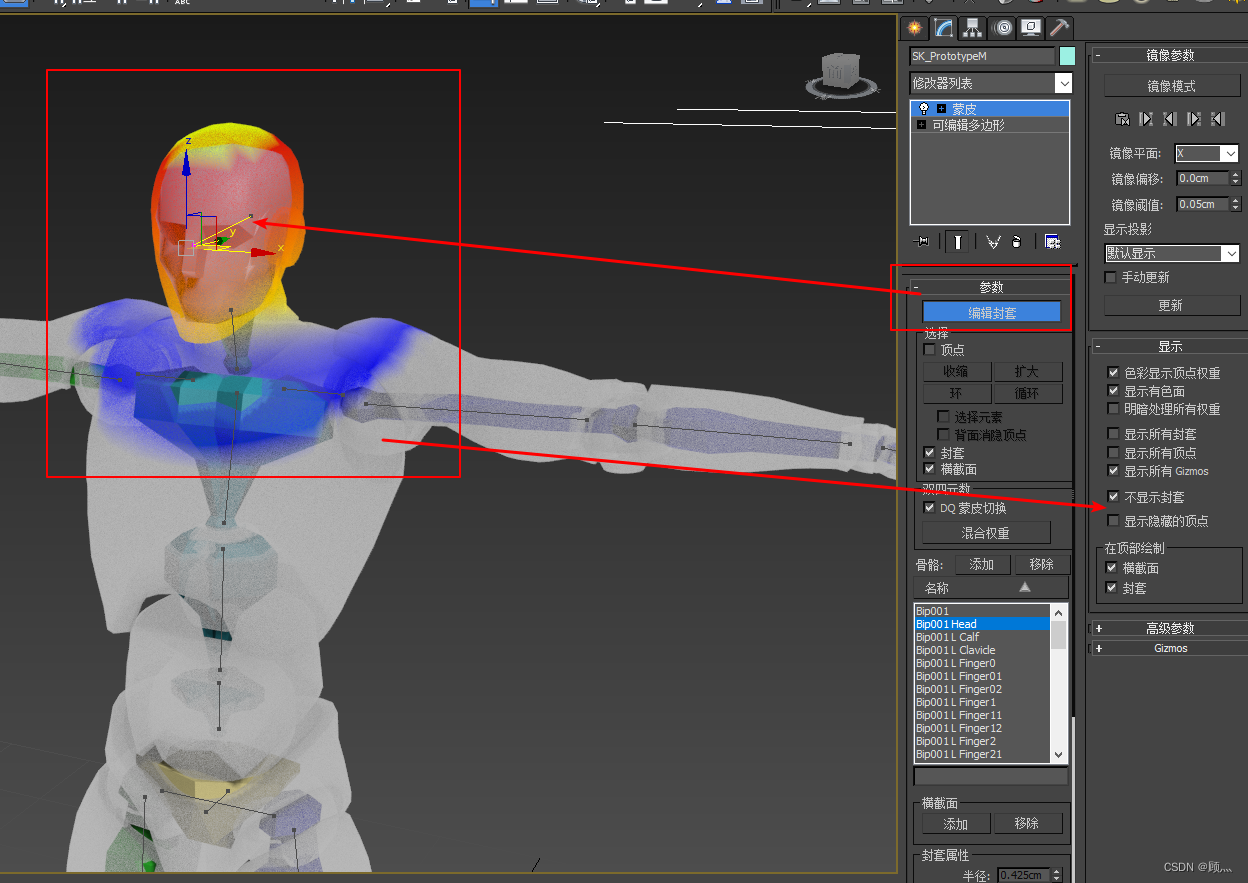Sort bone list by 名称 header
Image resolution: width=1248 pixels, height=883 pixels.
(x=991, y=589)
